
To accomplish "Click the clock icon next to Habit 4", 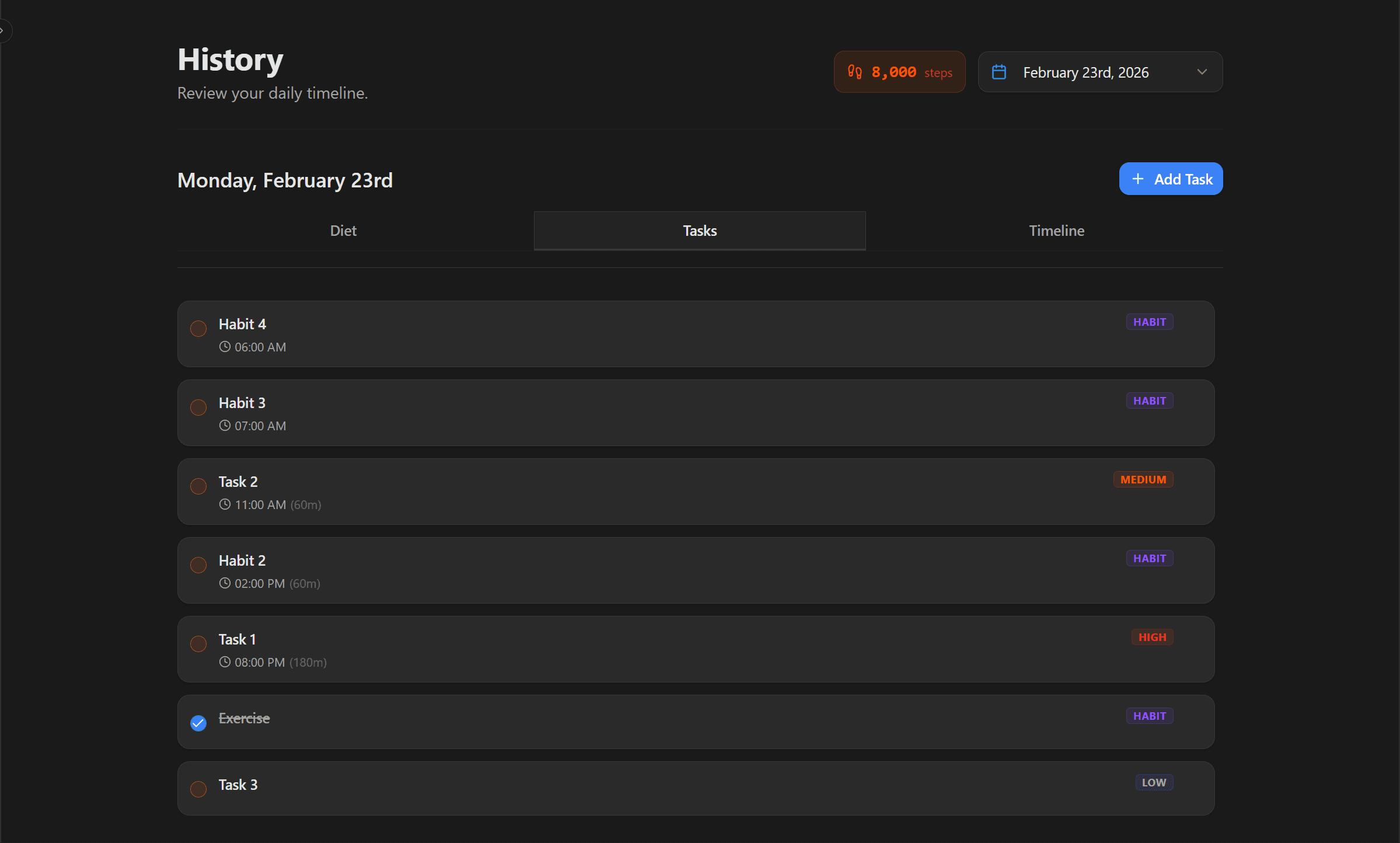I will tap(225, 346).
